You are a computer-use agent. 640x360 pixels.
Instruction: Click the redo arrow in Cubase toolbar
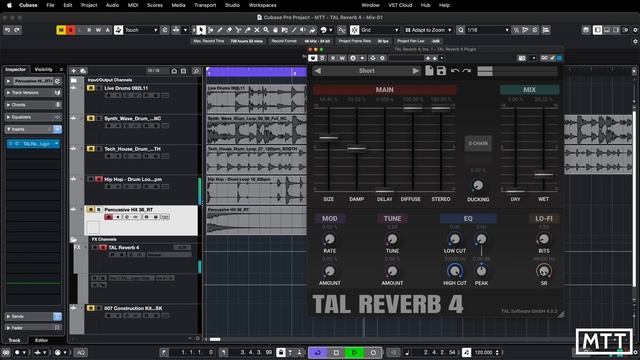(17, 30)
